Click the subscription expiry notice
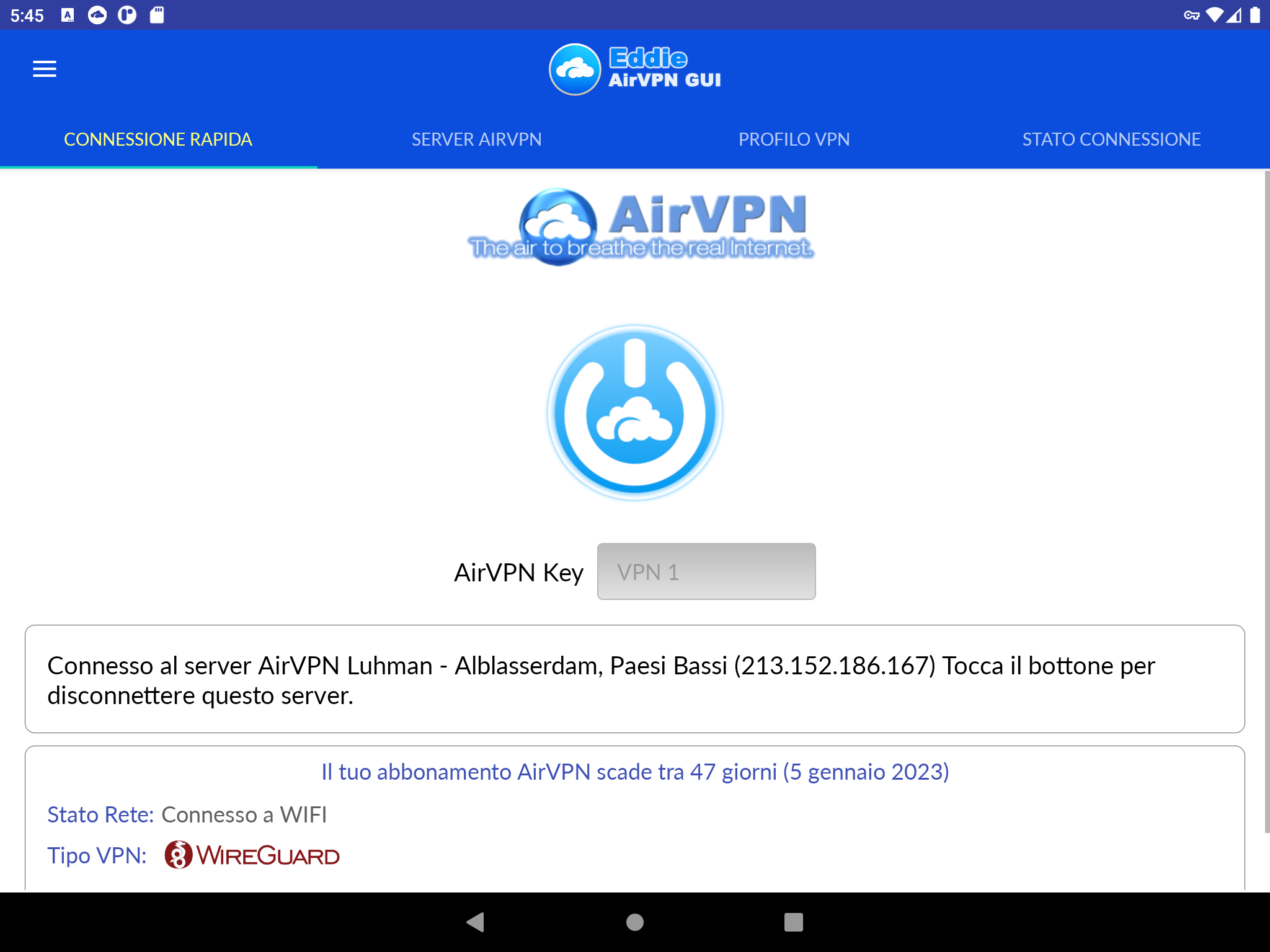The height and width of the screenshot is (952, 1270). tap(635, 772)
